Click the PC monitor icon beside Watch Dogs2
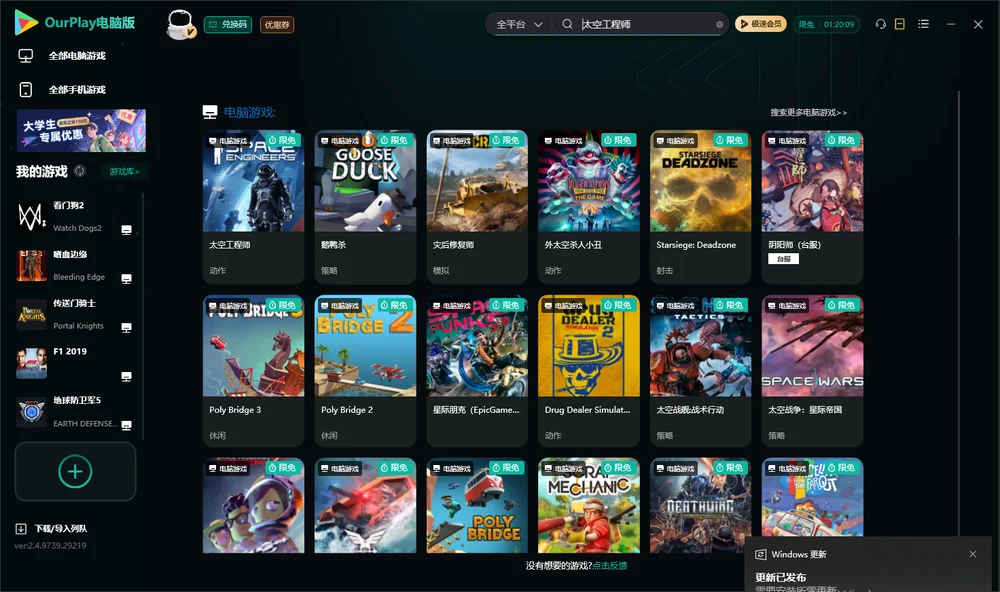1000x592 pixels. [x=126, y=230]
